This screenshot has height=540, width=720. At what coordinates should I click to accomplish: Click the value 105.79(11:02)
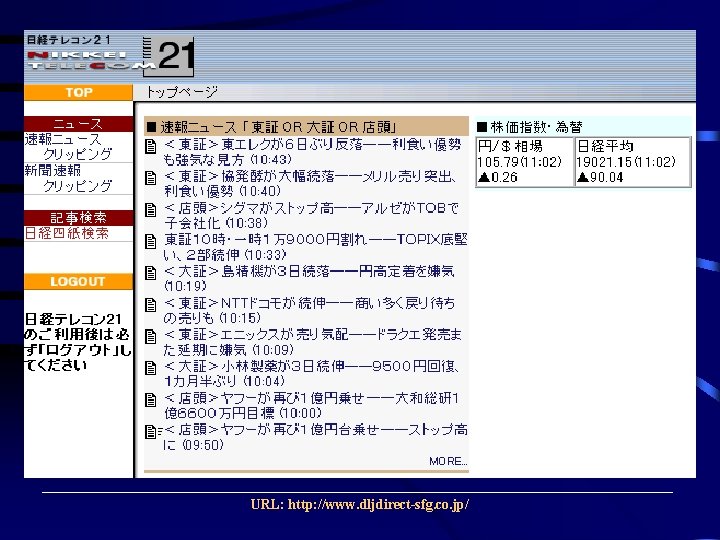[519, 162]
